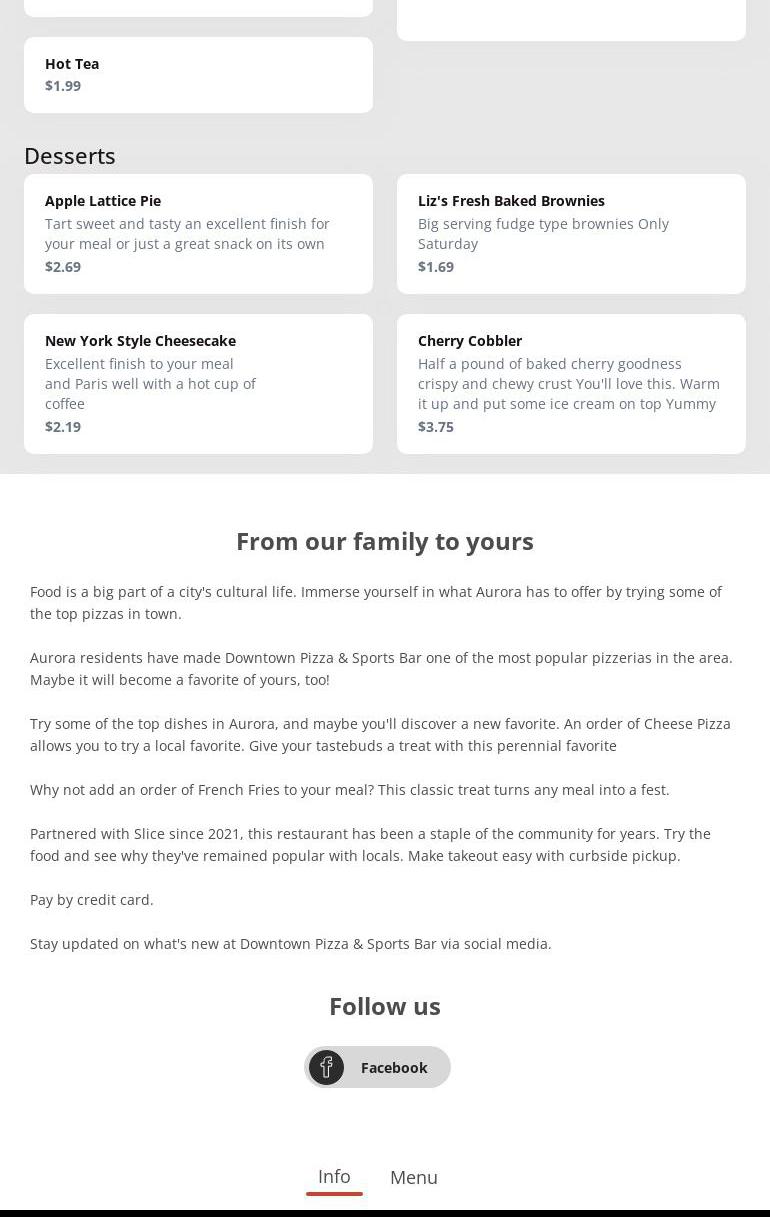Add the Cherry Cobbler item
The image size is (770, 1217).
tap(470, 341)
